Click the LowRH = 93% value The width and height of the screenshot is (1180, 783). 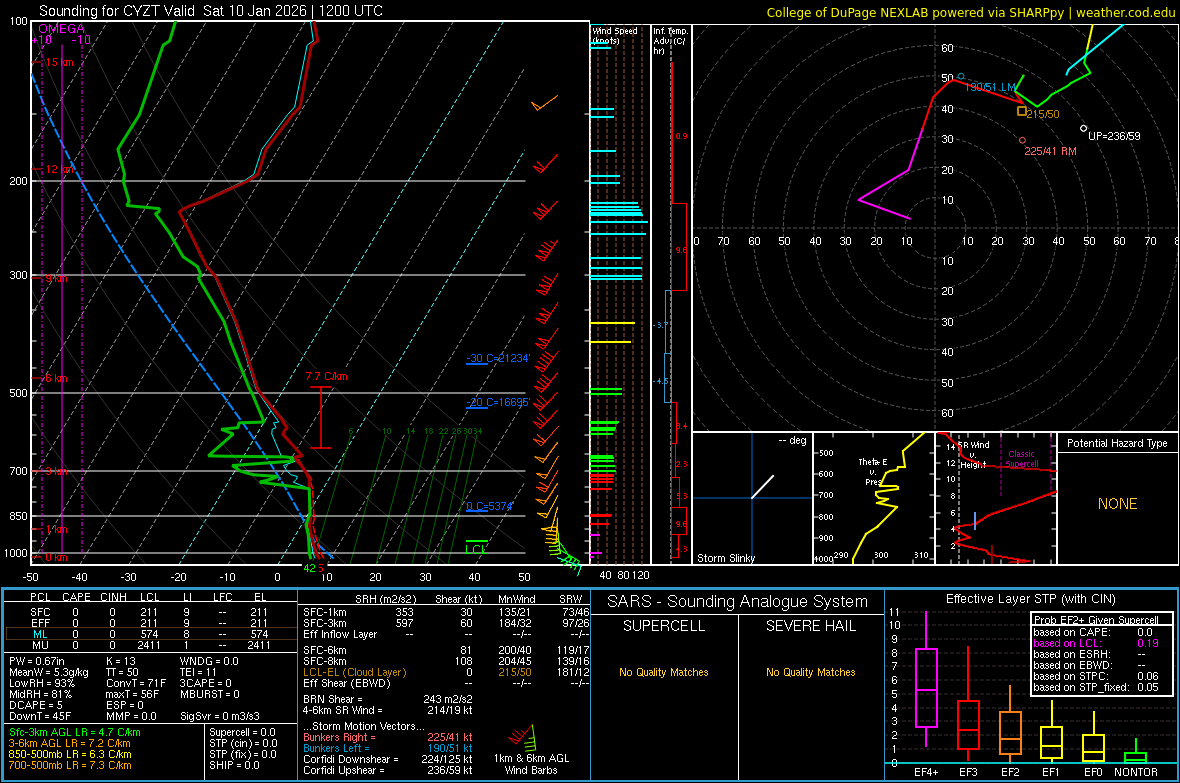(41, 684)
